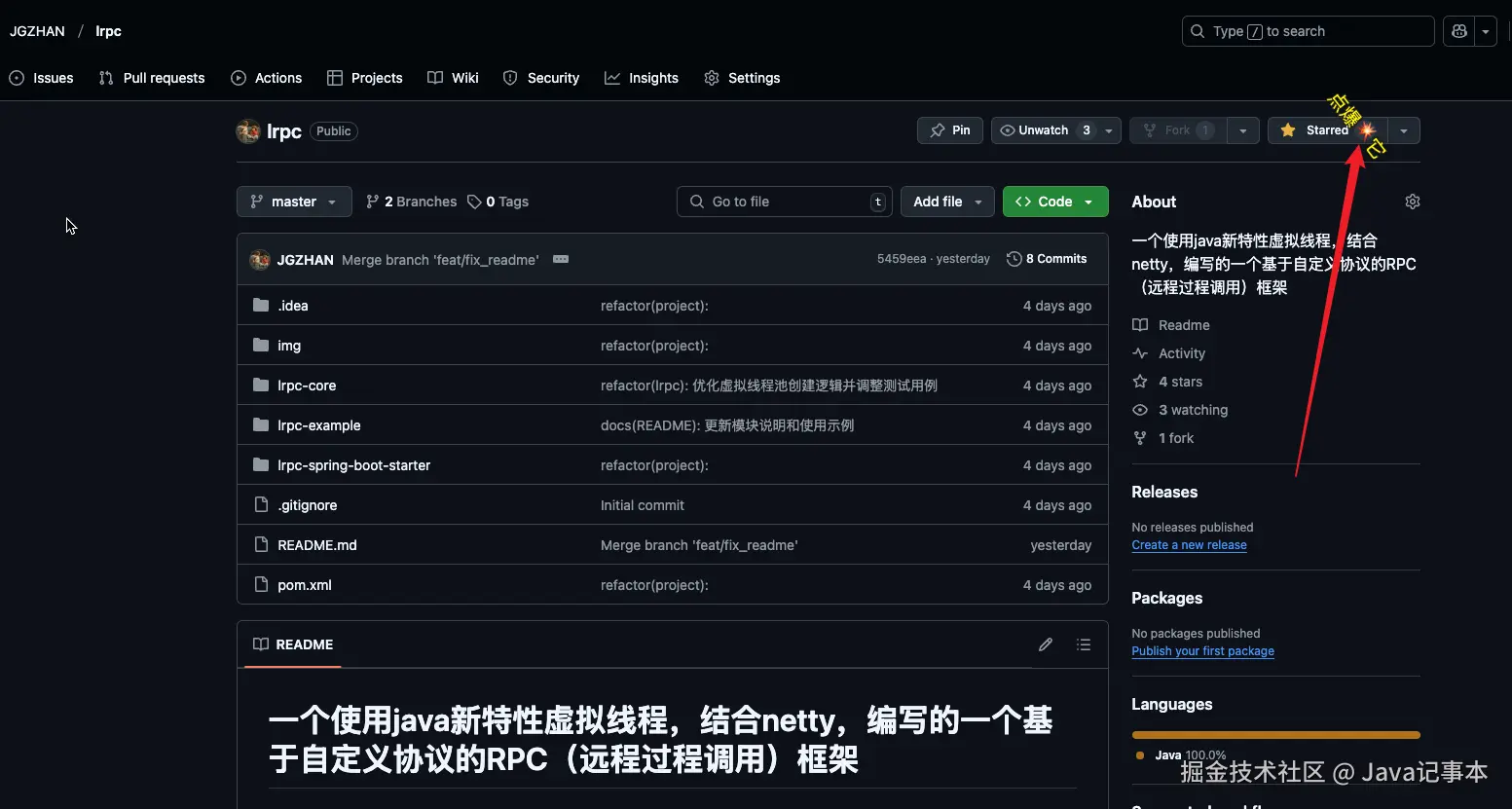View the 8 Commits history

[1047, 259]
